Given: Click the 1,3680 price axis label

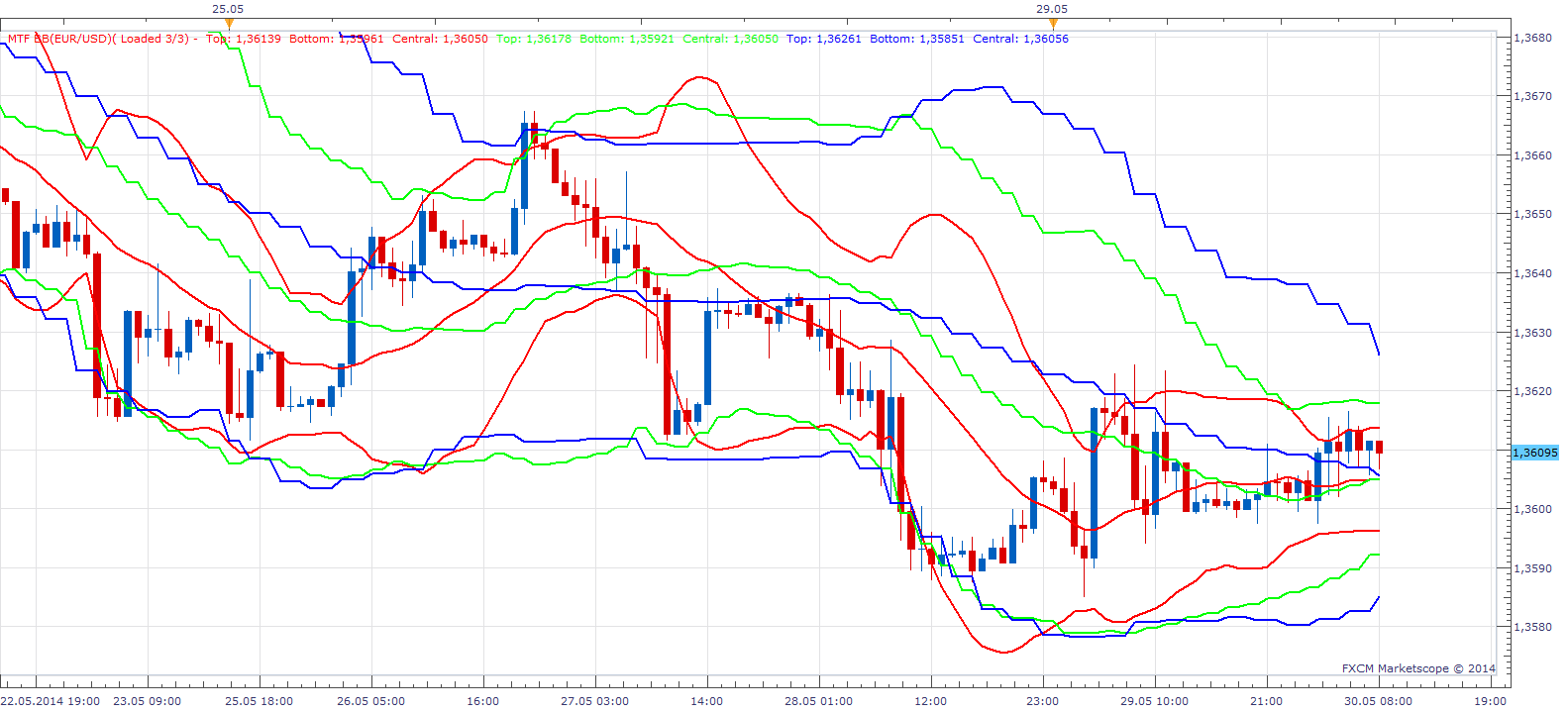Looking at the screenshot, I should 1533,38.
